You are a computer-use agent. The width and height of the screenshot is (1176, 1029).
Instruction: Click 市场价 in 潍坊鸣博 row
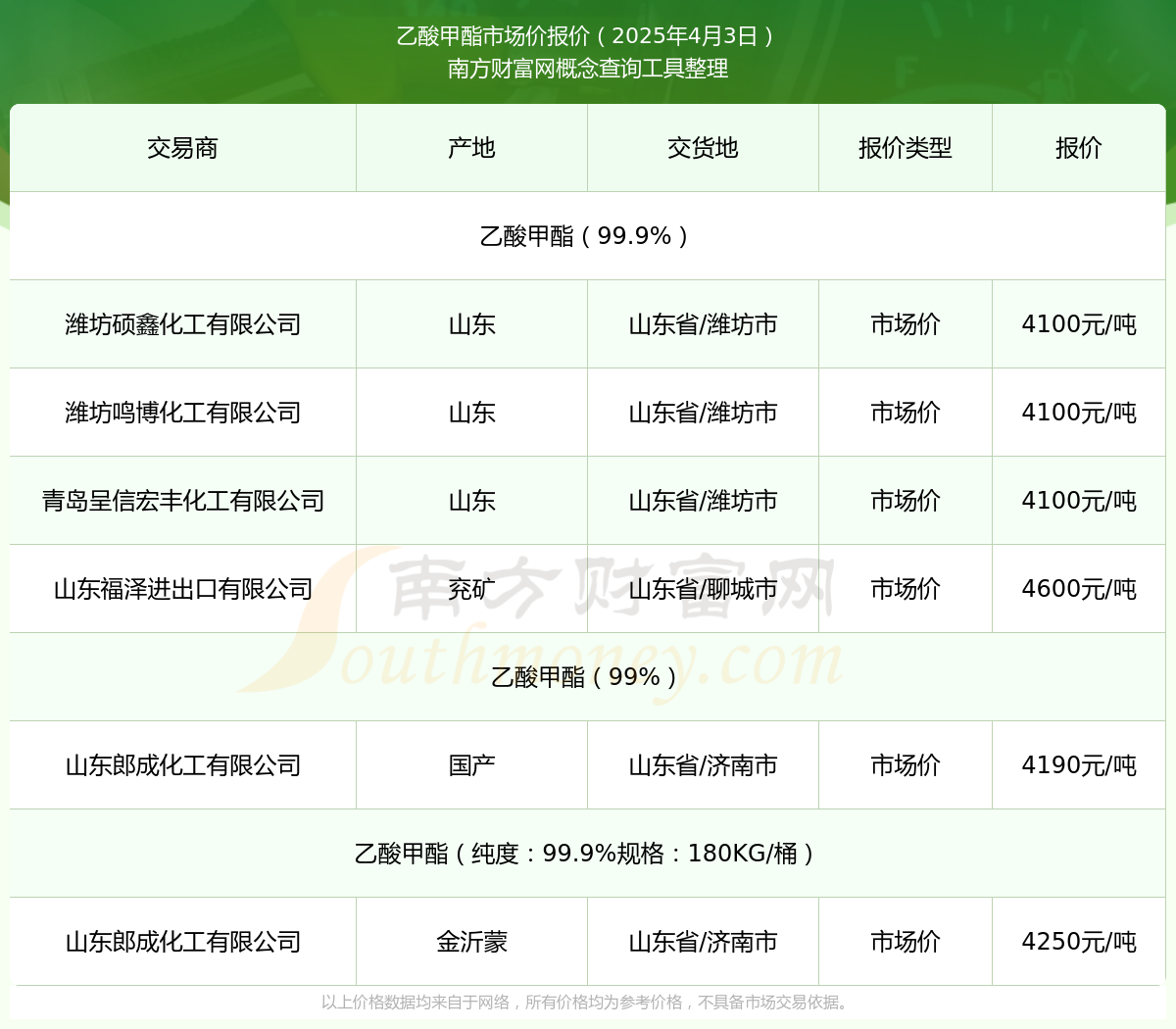[x=906, y=413]
